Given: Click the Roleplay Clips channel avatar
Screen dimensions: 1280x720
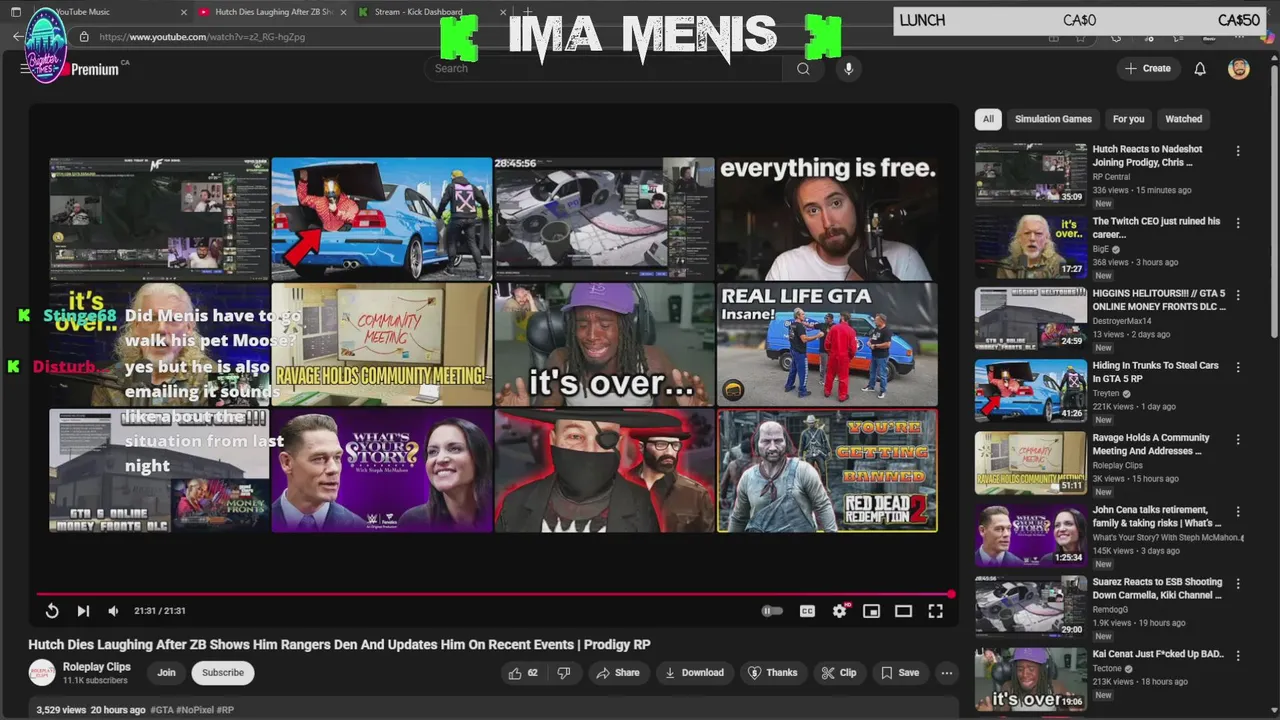Looking at the screenshot, I should pyautogui.click(x=42, y=673).
